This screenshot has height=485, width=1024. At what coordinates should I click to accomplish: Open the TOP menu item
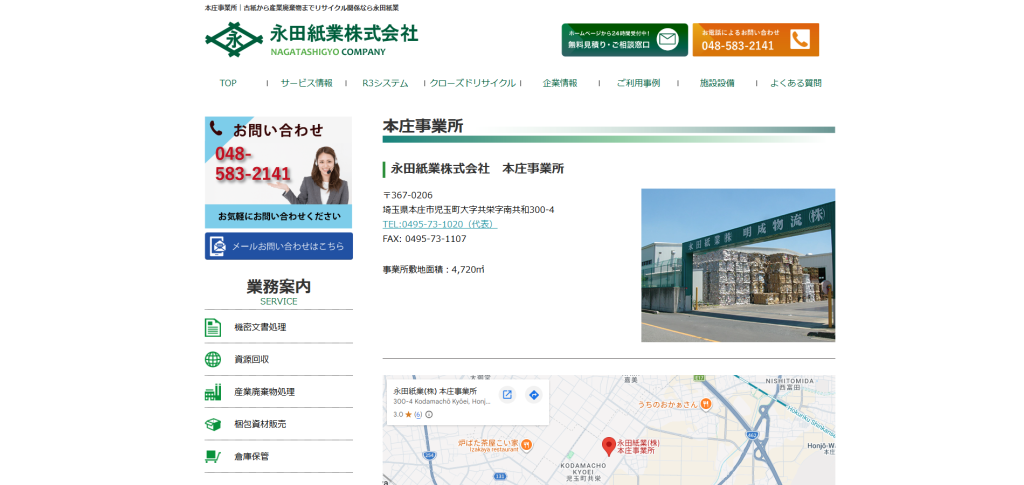228,83
